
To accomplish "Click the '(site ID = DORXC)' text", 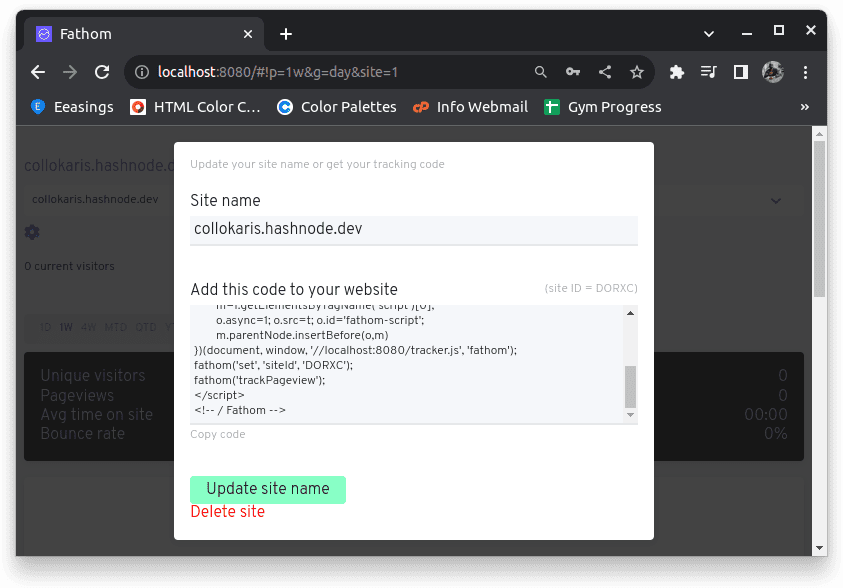I will click(591, 288).
